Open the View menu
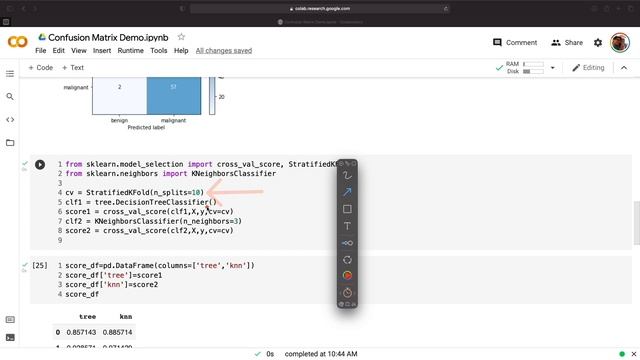 [x=79, y=51]
